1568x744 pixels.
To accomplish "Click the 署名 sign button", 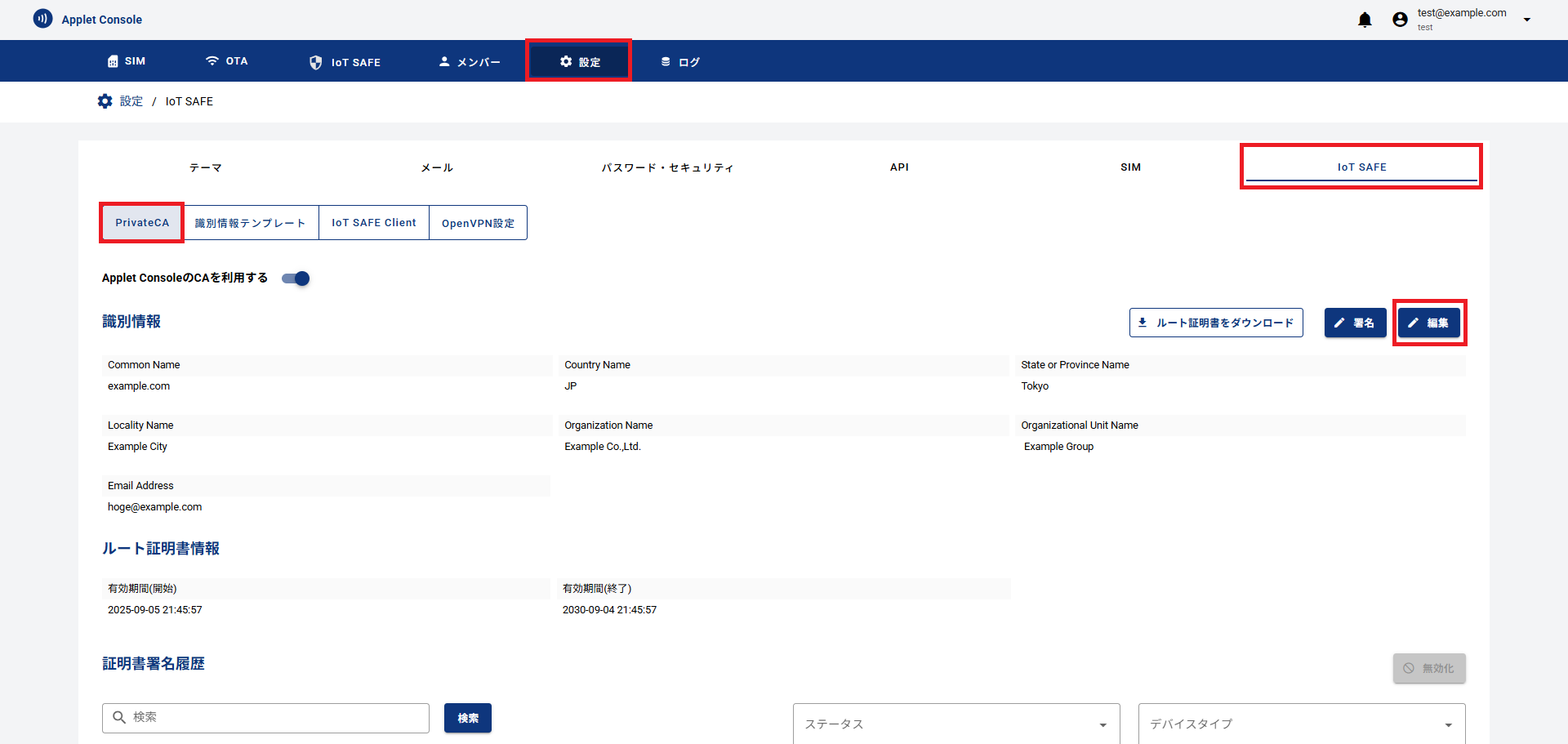I will (x=1354, y=323).
